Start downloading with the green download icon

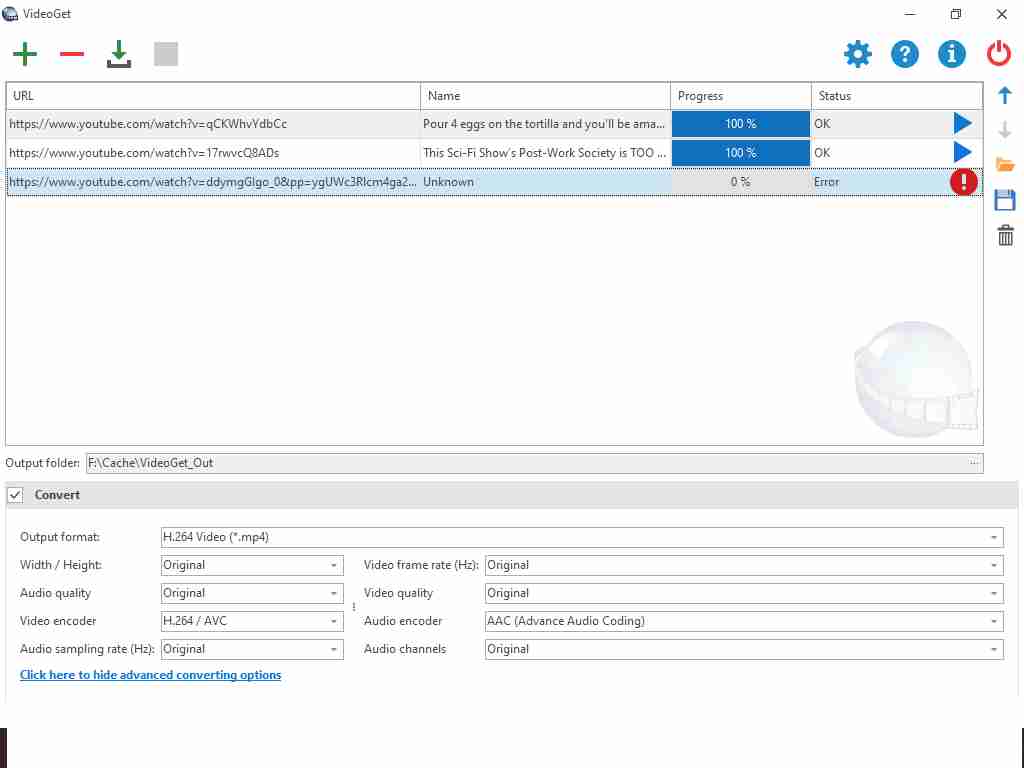(x=119, y=54)
